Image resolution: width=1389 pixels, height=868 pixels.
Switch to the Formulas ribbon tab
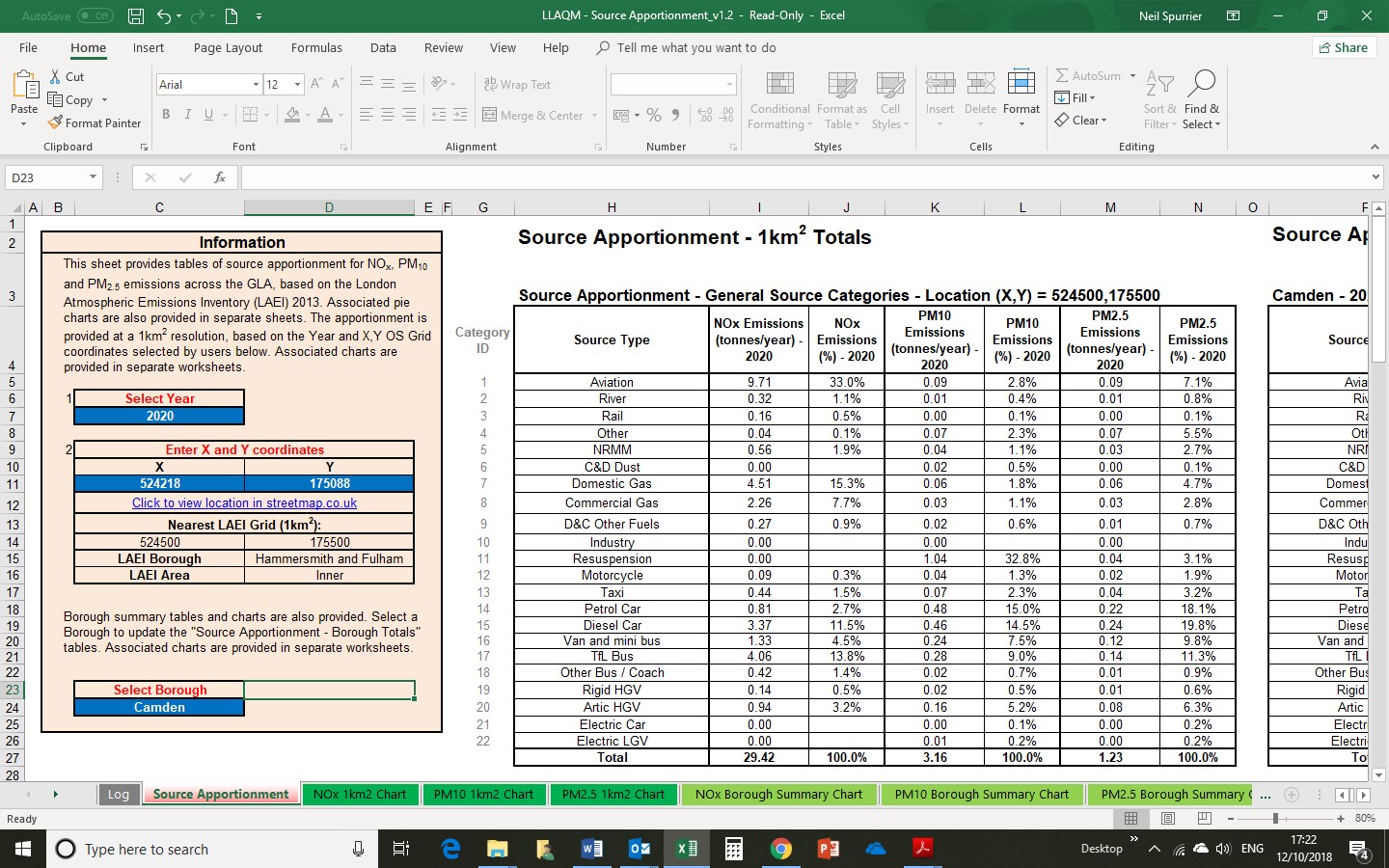point(316,47)
